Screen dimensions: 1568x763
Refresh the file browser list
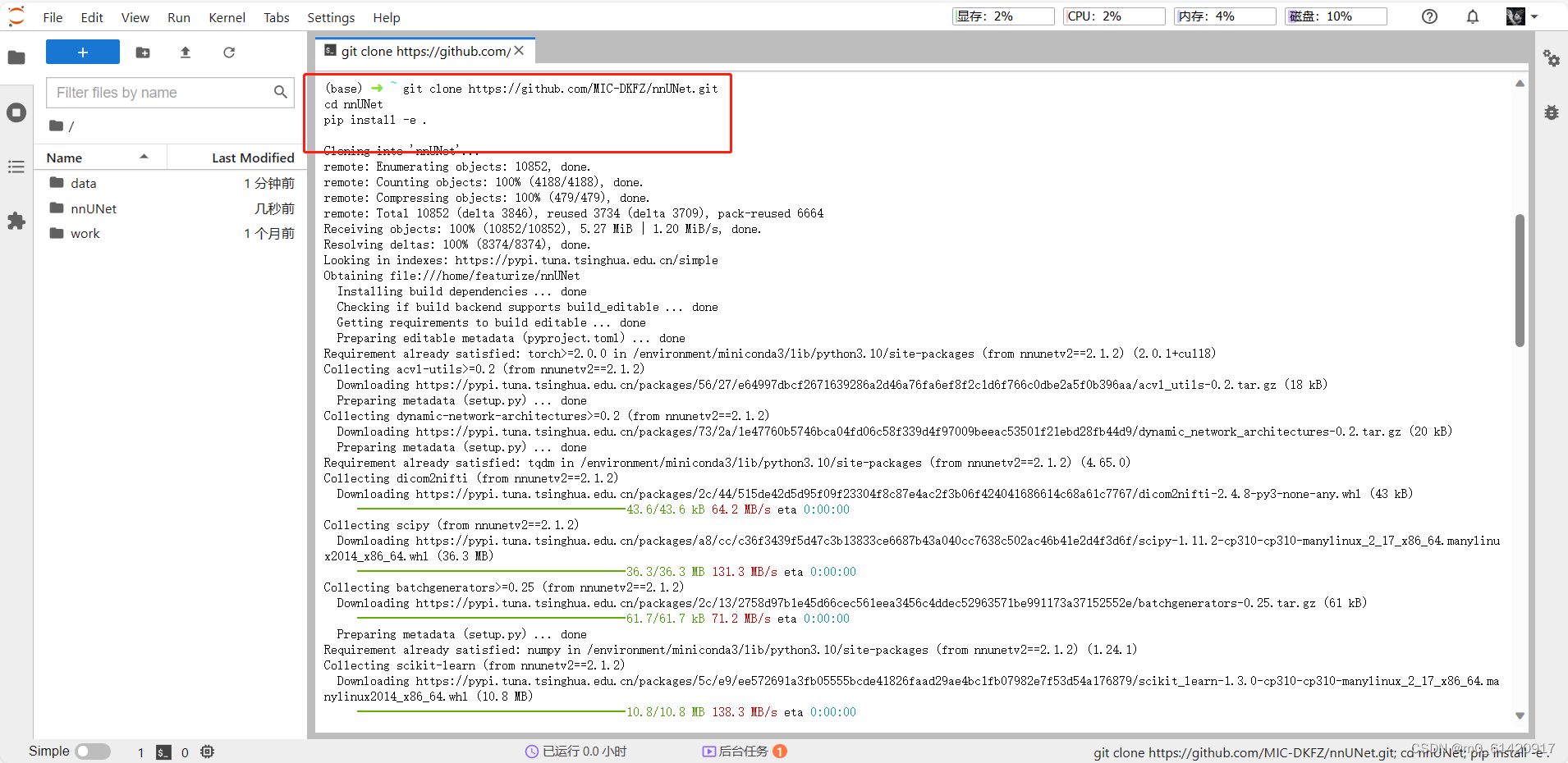point(229,53)
